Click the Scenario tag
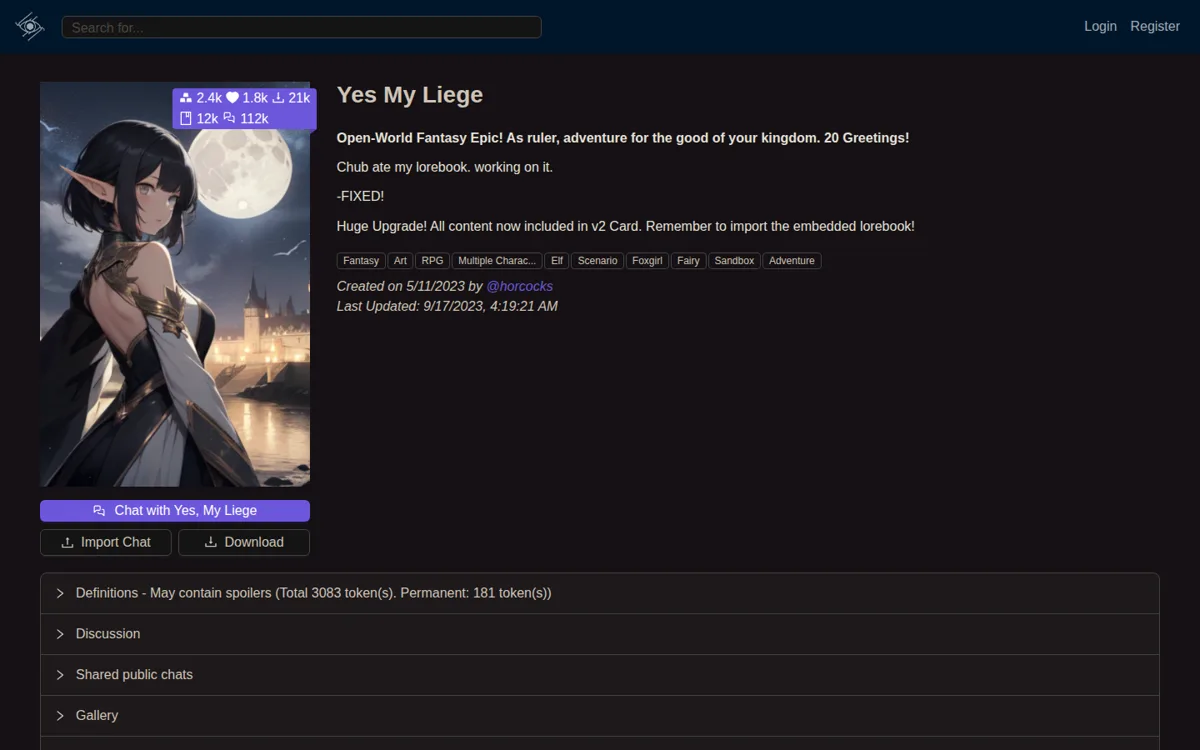This screenshot has width=1200, height=750. [x=598, y=261]
